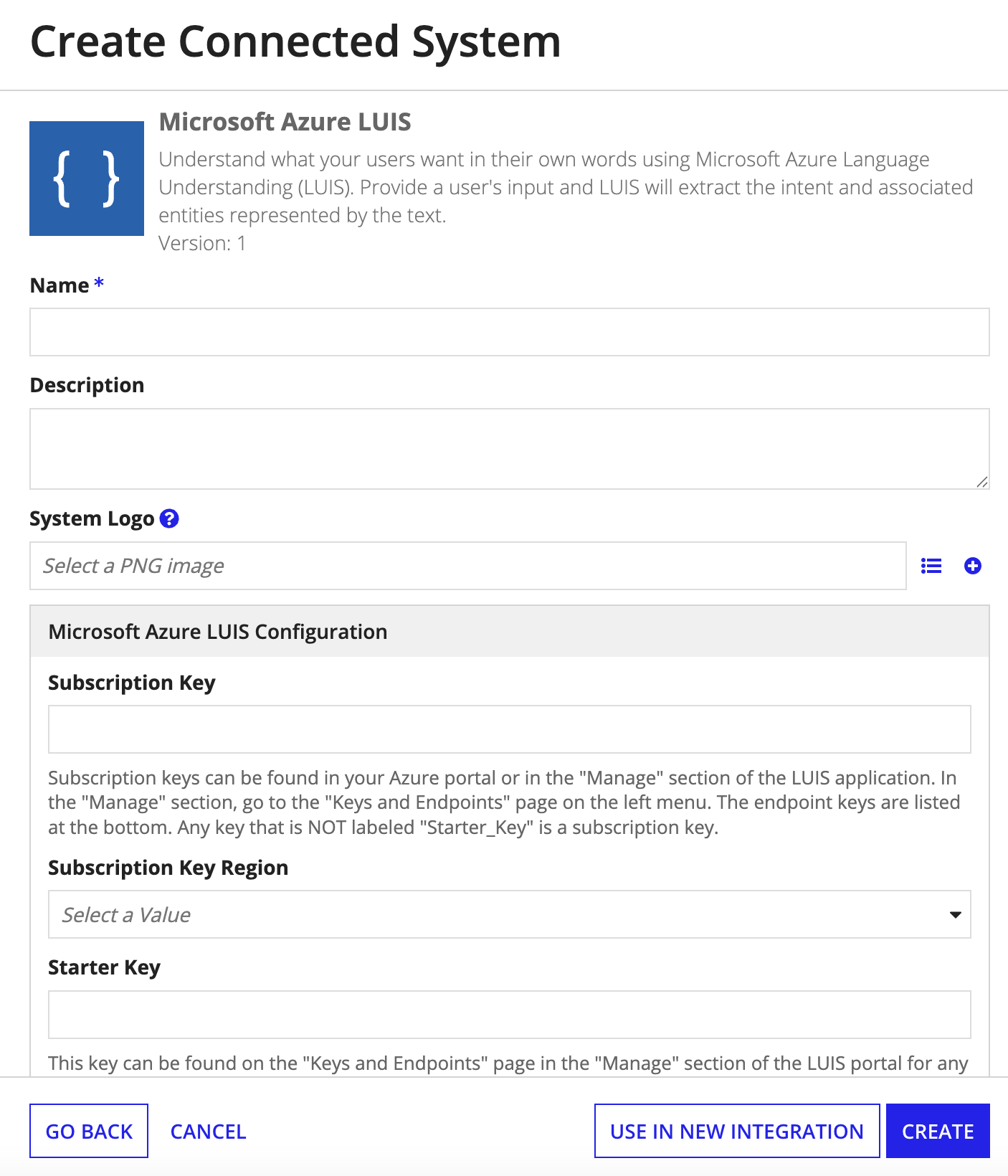Select the Starter Key input field
The height and width of the screenshot is (1176, 1008).
[510, 1015]
